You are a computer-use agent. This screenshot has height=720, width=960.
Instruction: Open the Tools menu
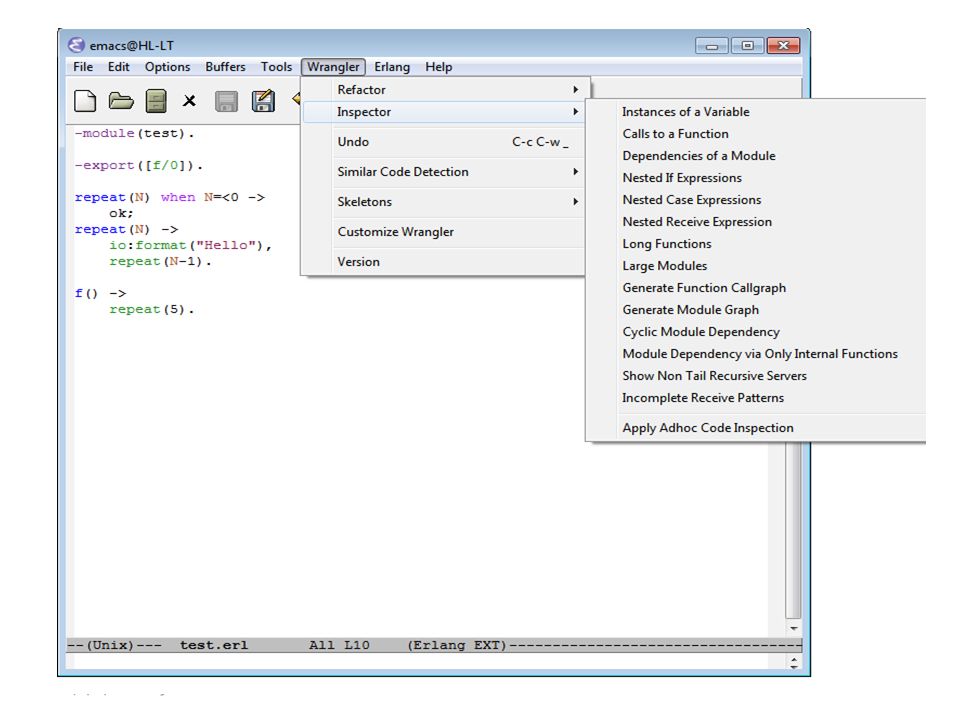tap(276, 67)
